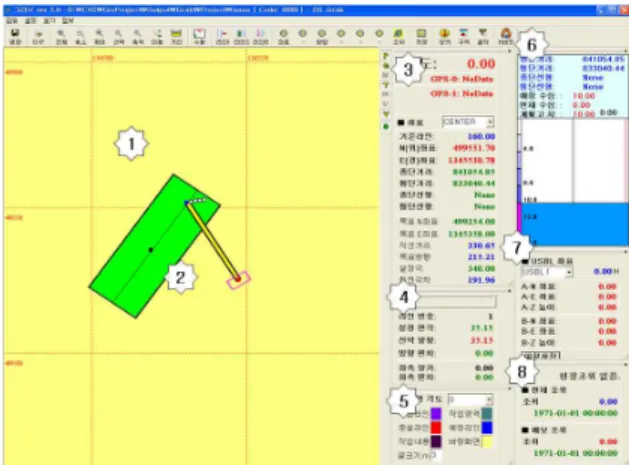
Task: Click the second magnifier zoom icon in toolbar
Action: (x=80, y=34)
